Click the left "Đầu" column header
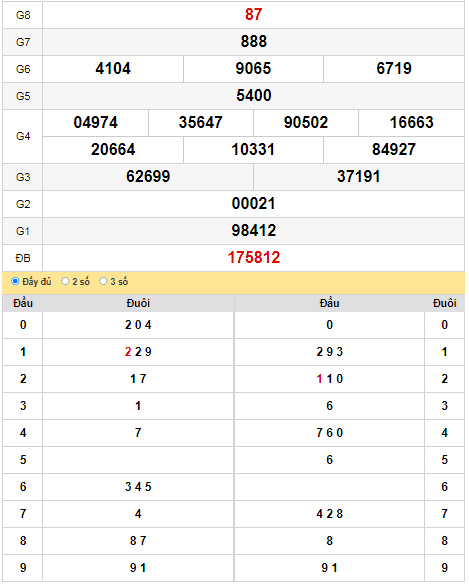 (23, 303)
